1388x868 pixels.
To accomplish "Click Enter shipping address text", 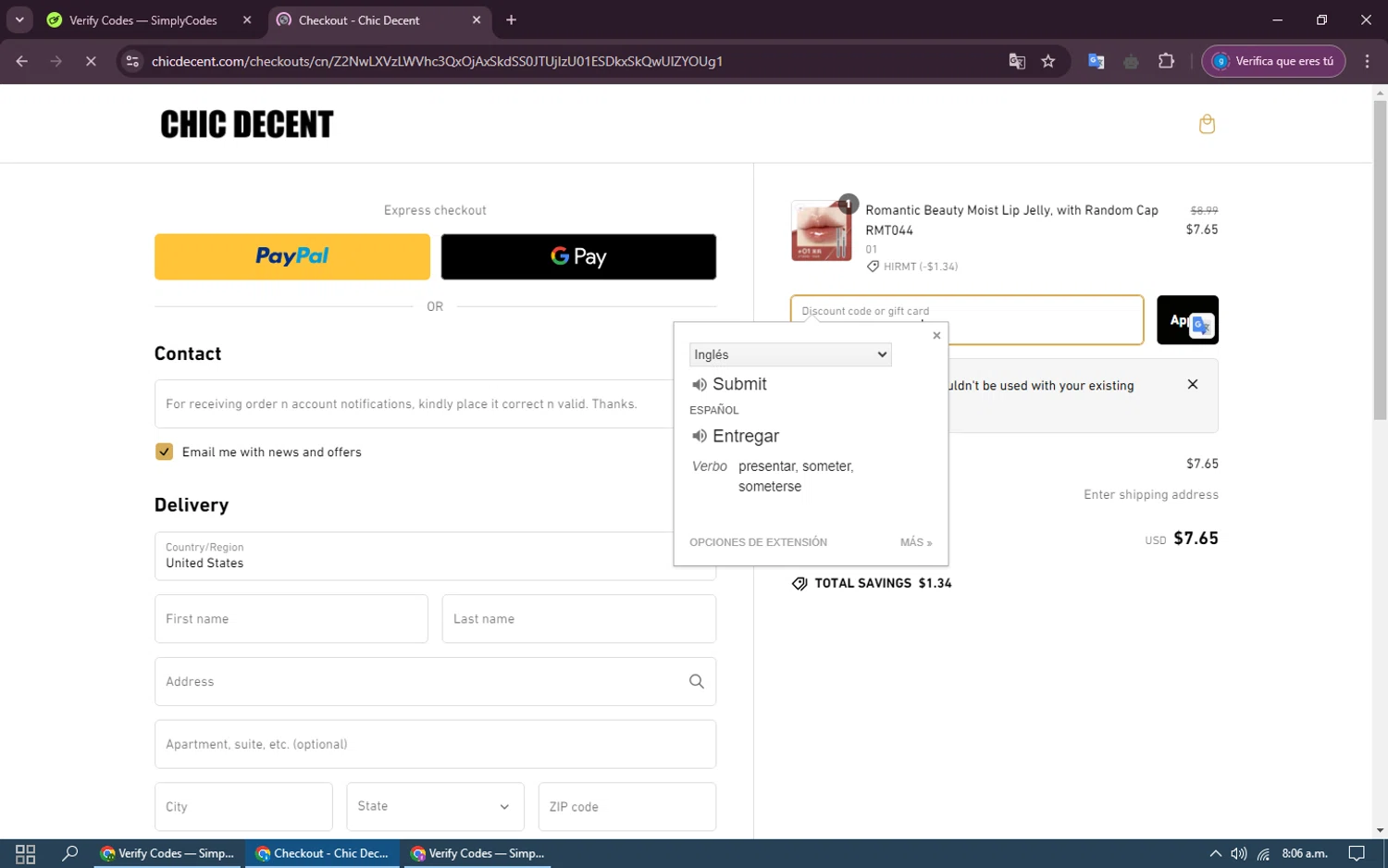I will pos(1151,495).
